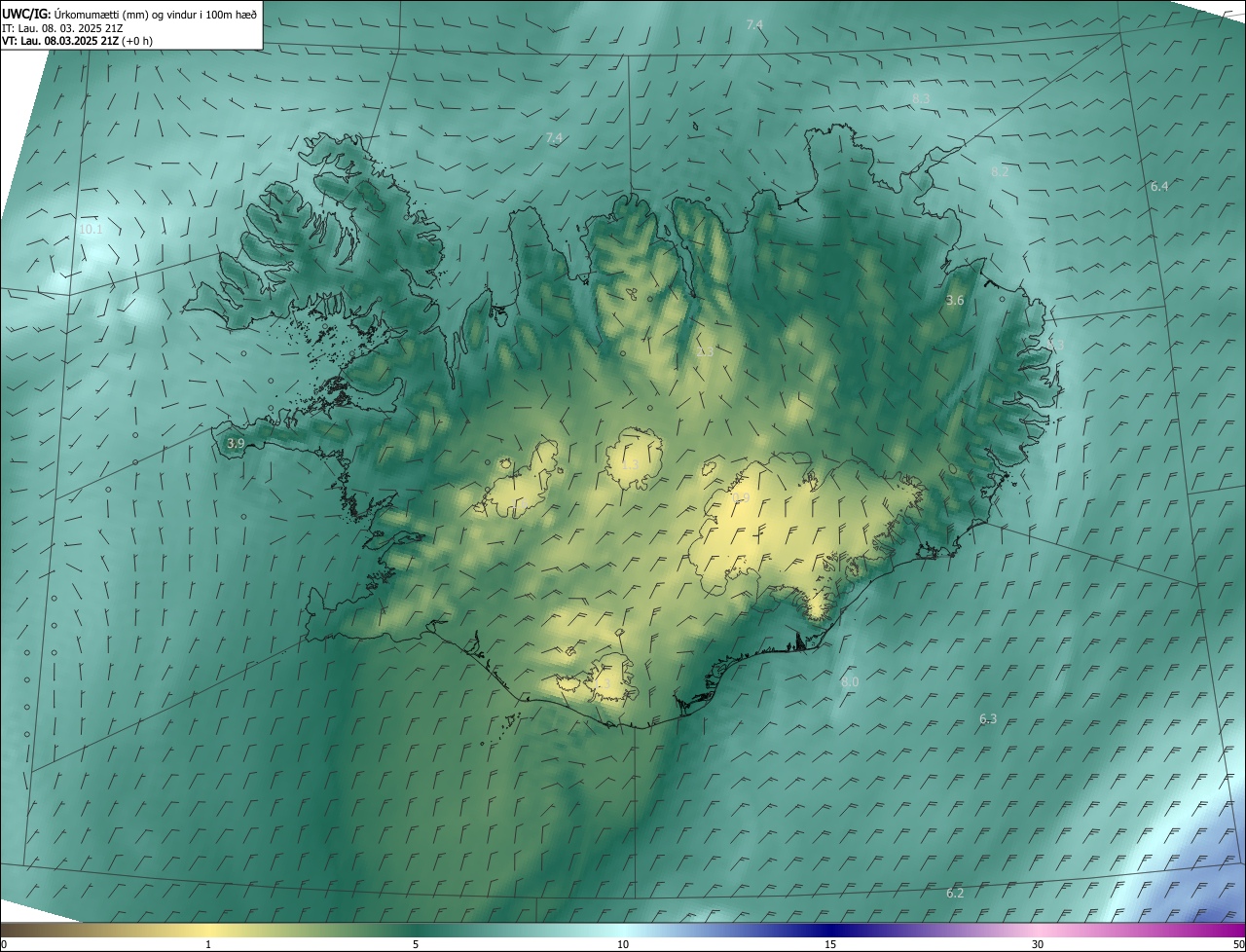Click the 3.6 value label on the map
The image size is (1246, 952).
point(955,301)
